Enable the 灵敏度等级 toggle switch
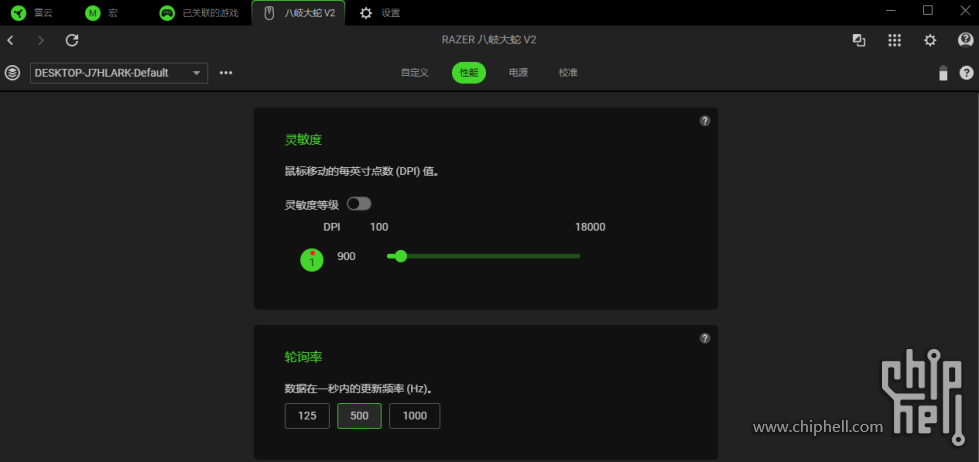This screenshot has height=462, width=979. point(358,204)
